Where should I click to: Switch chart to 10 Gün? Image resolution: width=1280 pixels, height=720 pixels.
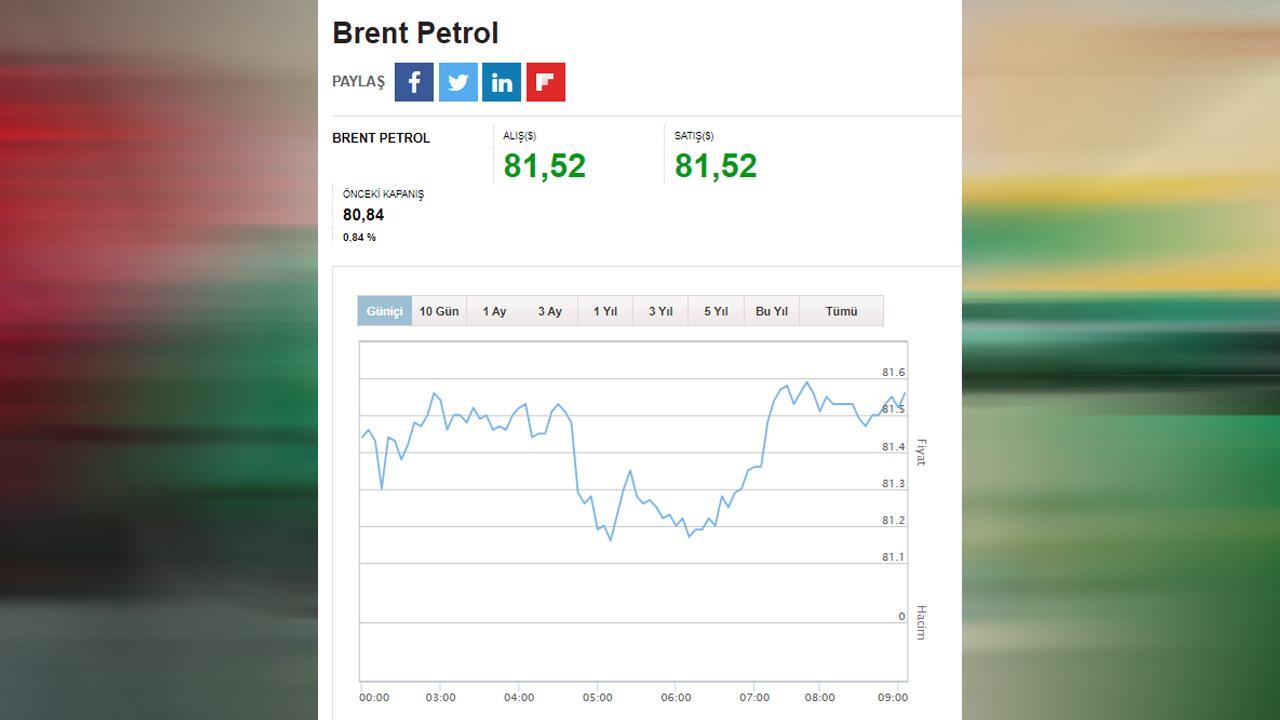439,311
